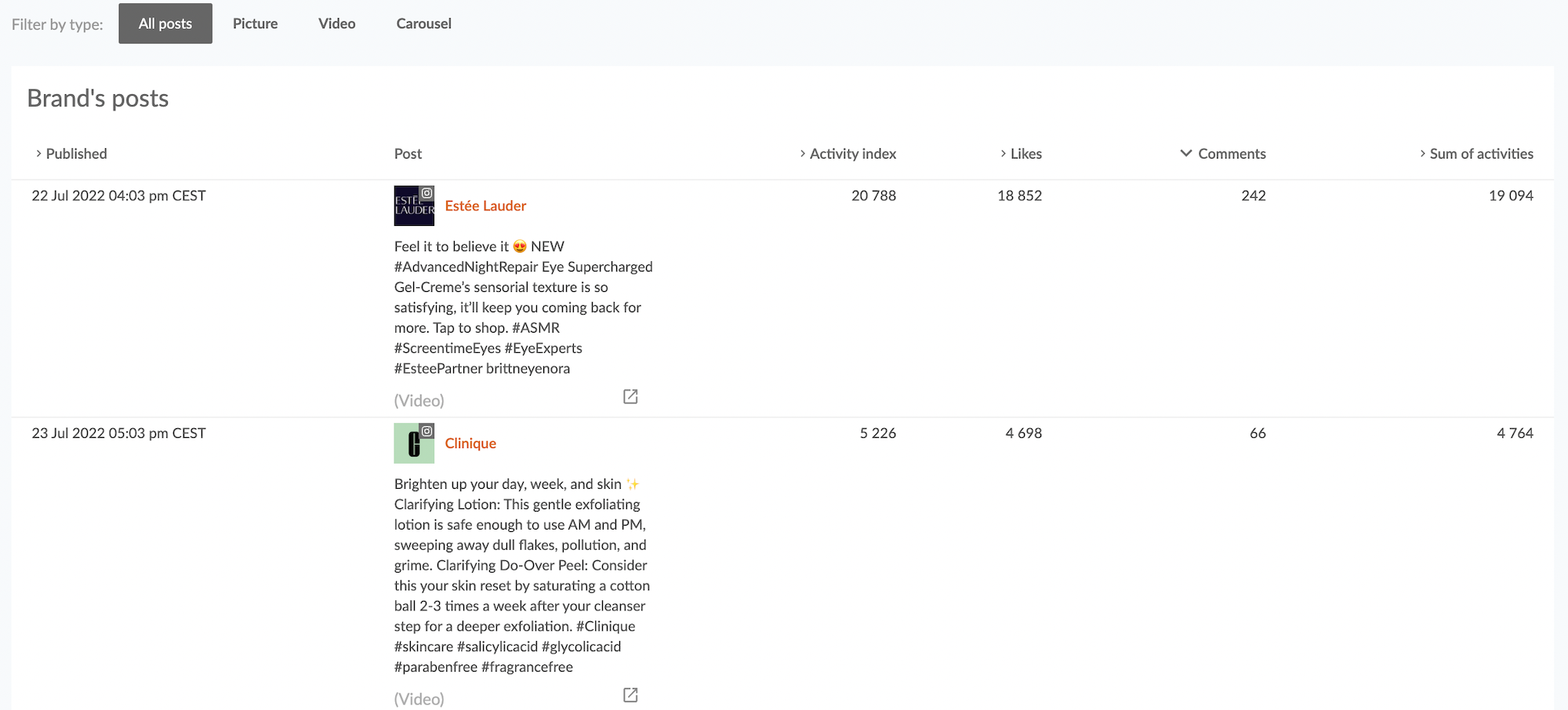Screen dimensions: 1568x710
Task: Toggle Comments column sort order
Action: tap(1230, 154)
